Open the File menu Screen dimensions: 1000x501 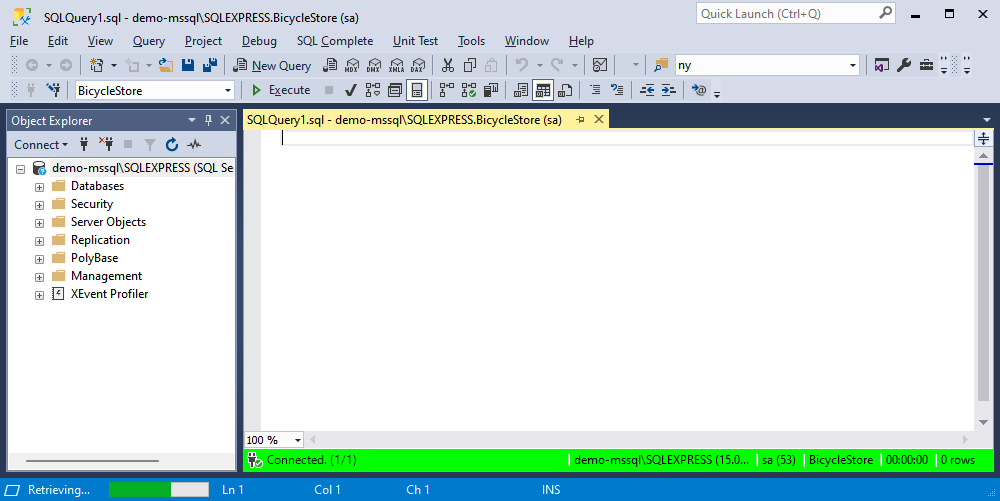tap(19, 41)
